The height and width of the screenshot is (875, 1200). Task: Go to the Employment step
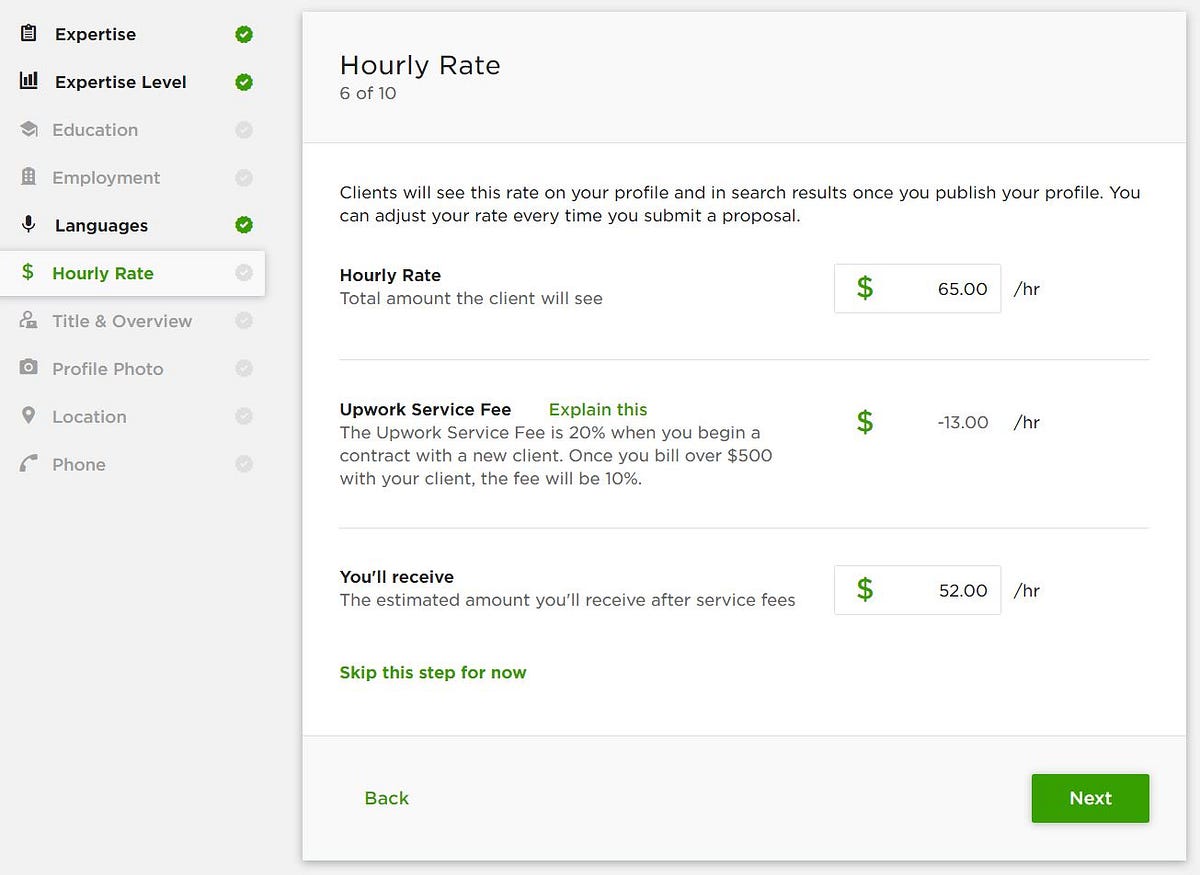click(106, 178)
